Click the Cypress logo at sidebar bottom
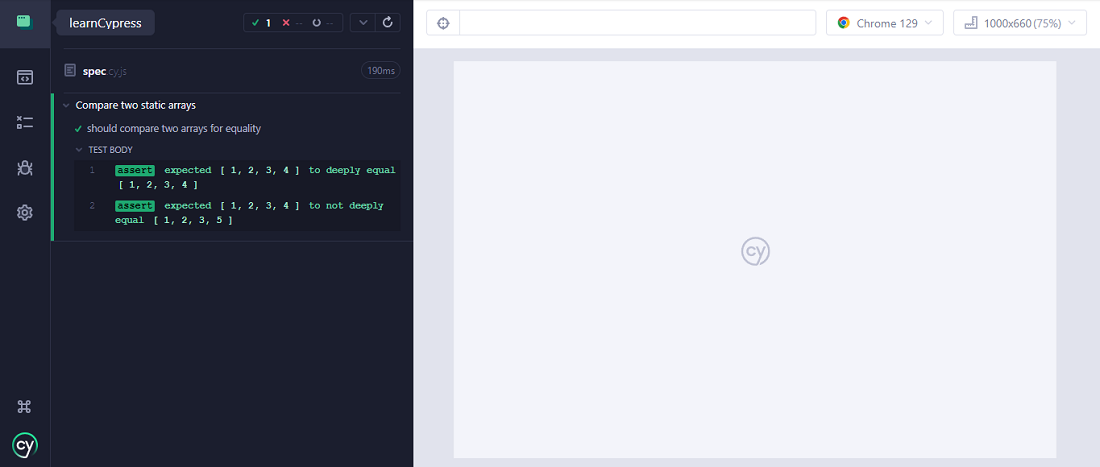This screenshot has height=467, width=1100. coord(25,445)
